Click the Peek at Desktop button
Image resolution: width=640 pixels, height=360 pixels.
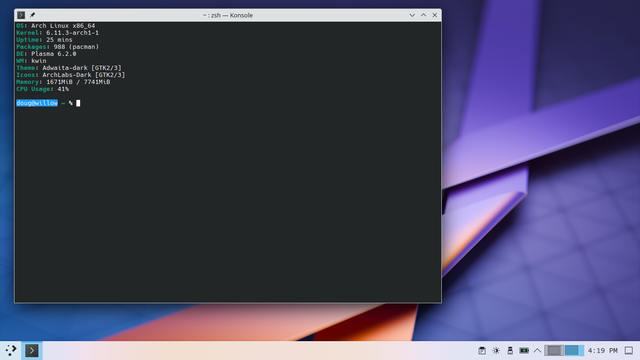pyautogui.click(x=629, y=350)
